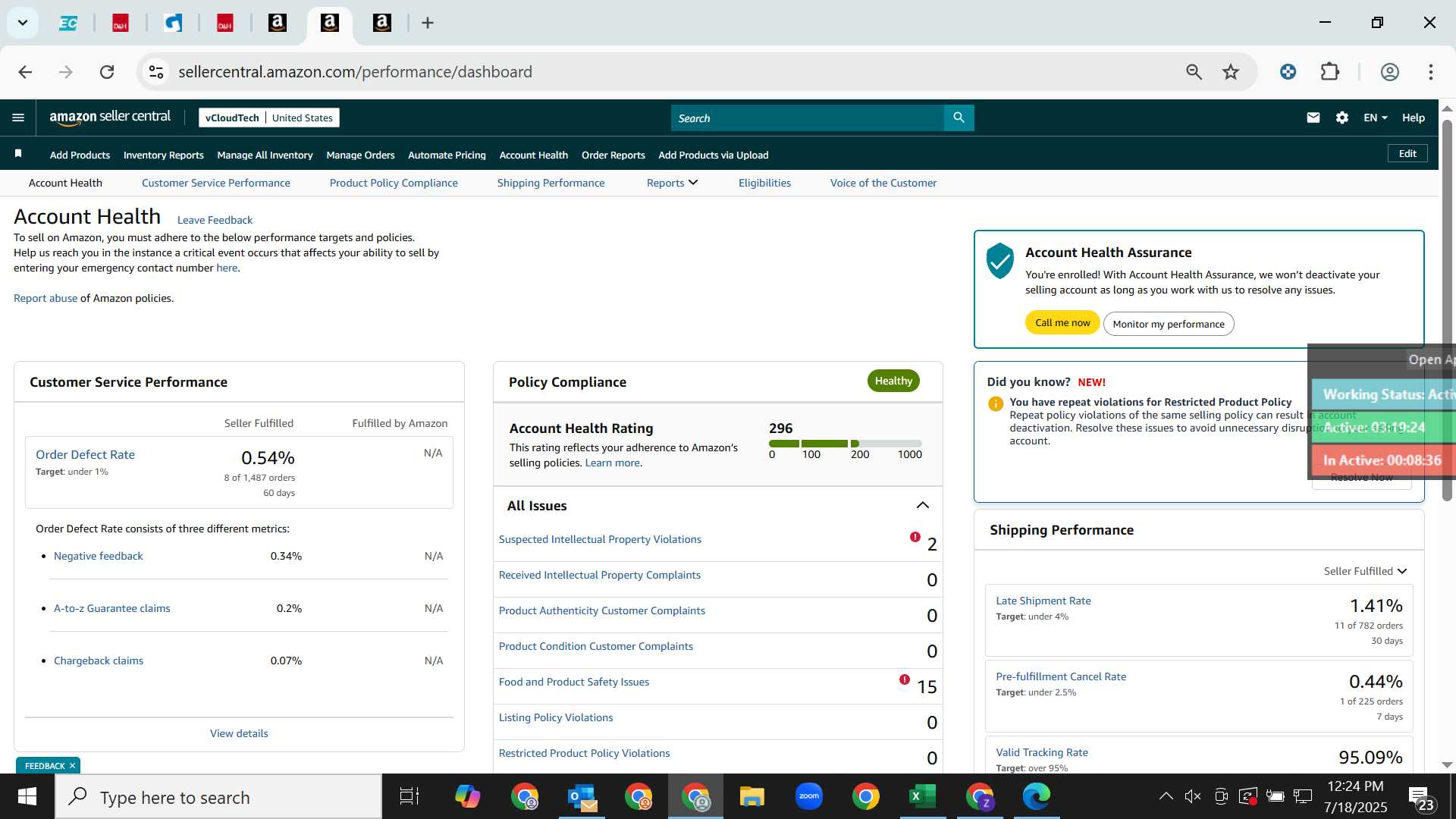
Task: Open Voice of the Customer tab
Action: click(x=883, y=183)
